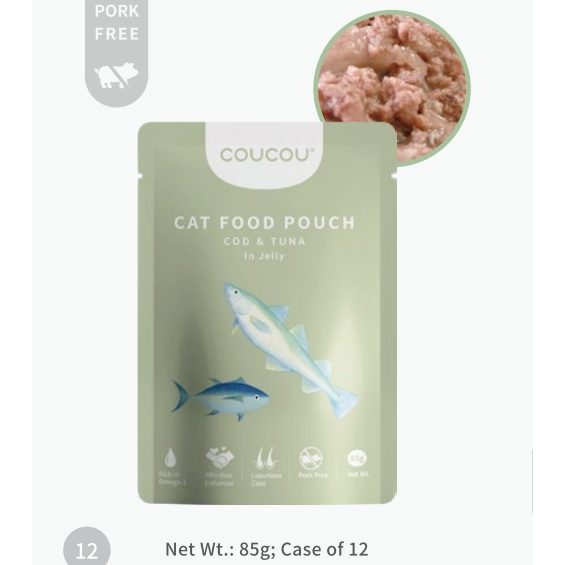Click the Rich in Omega-3 caption

(172, 478)
